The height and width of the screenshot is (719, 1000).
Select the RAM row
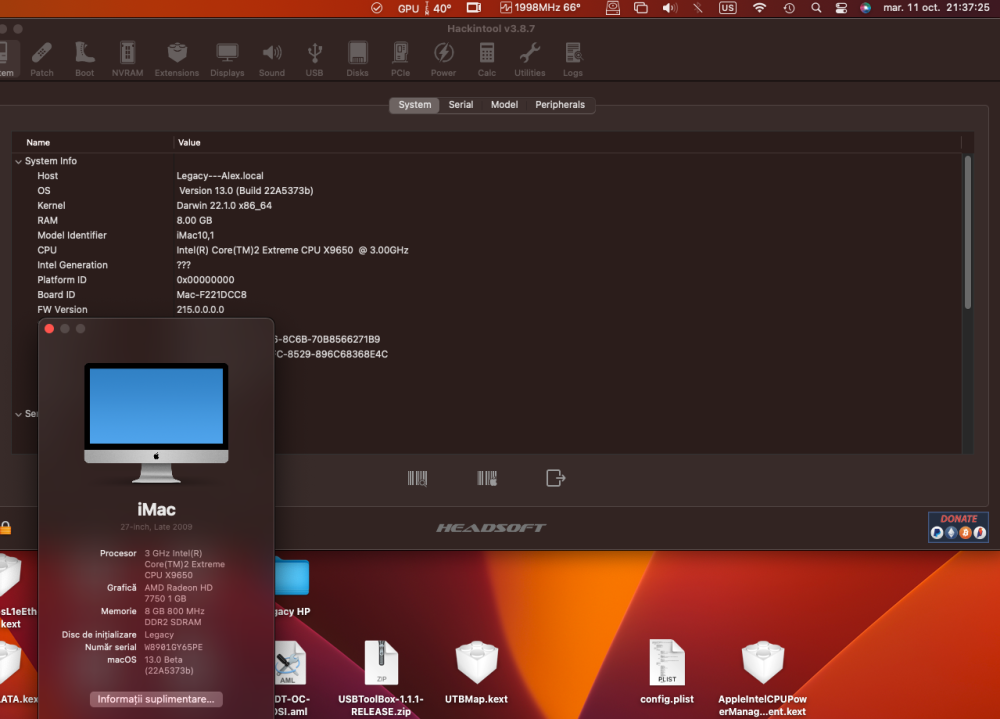coord(487,220)
